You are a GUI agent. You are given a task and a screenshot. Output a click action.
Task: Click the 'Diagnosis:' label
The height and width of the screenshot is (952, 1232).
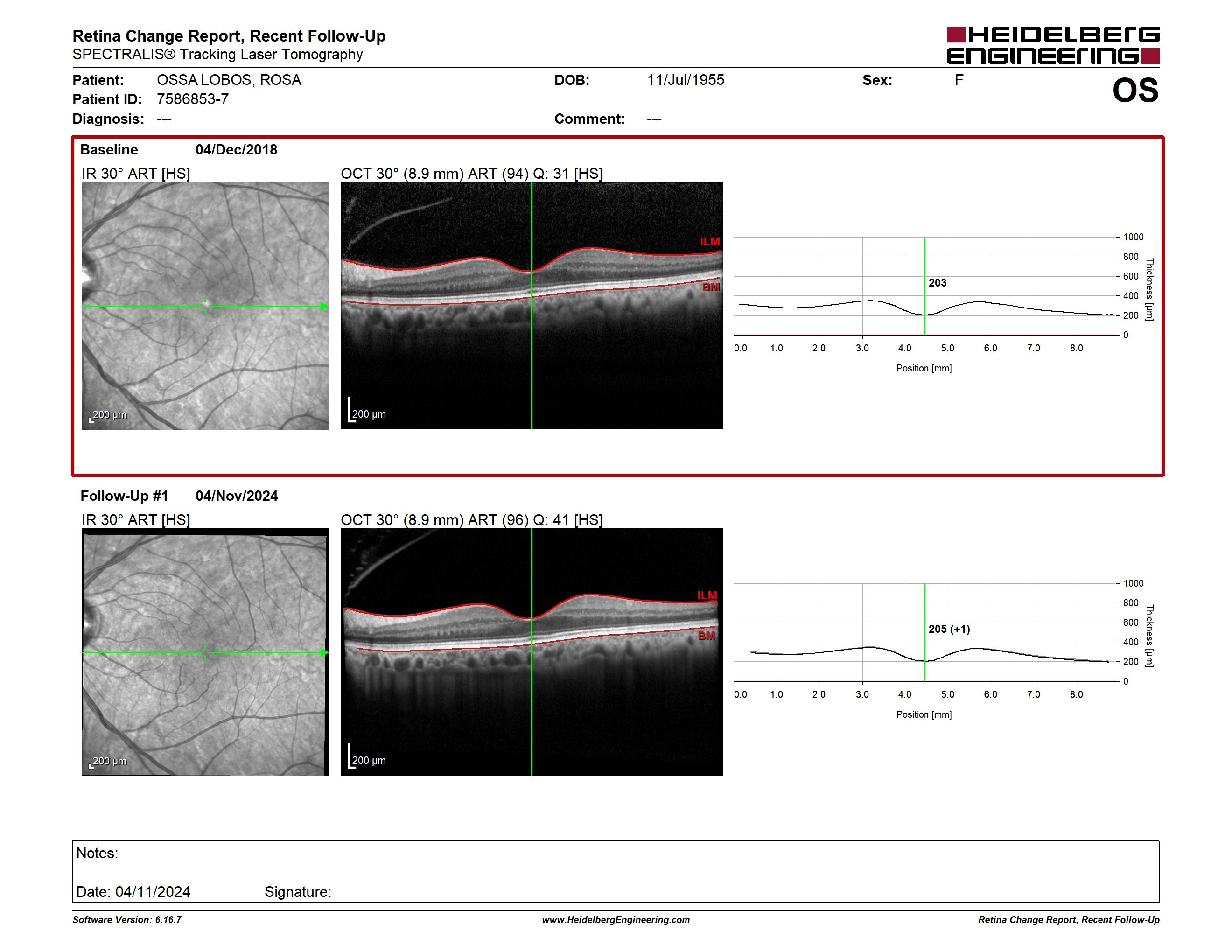(108, 119)
